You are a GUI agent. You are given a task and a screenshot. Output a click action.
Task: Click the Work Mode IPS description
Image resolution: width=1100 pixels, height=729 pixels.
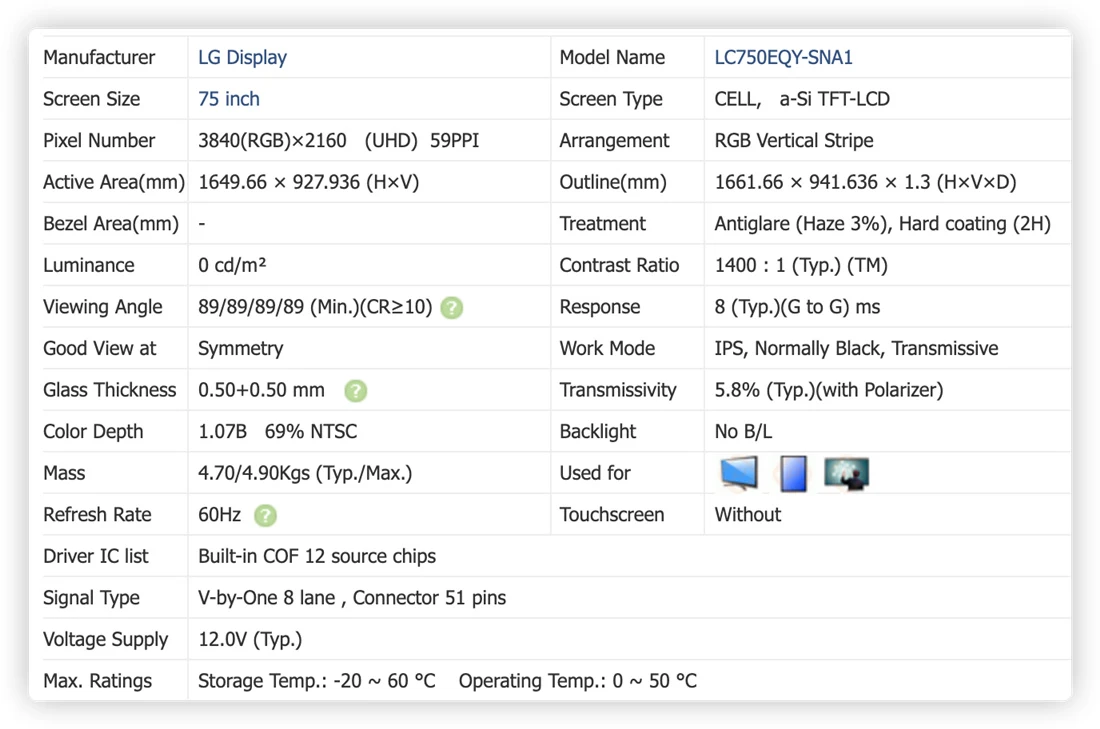[x=856, y=349]
